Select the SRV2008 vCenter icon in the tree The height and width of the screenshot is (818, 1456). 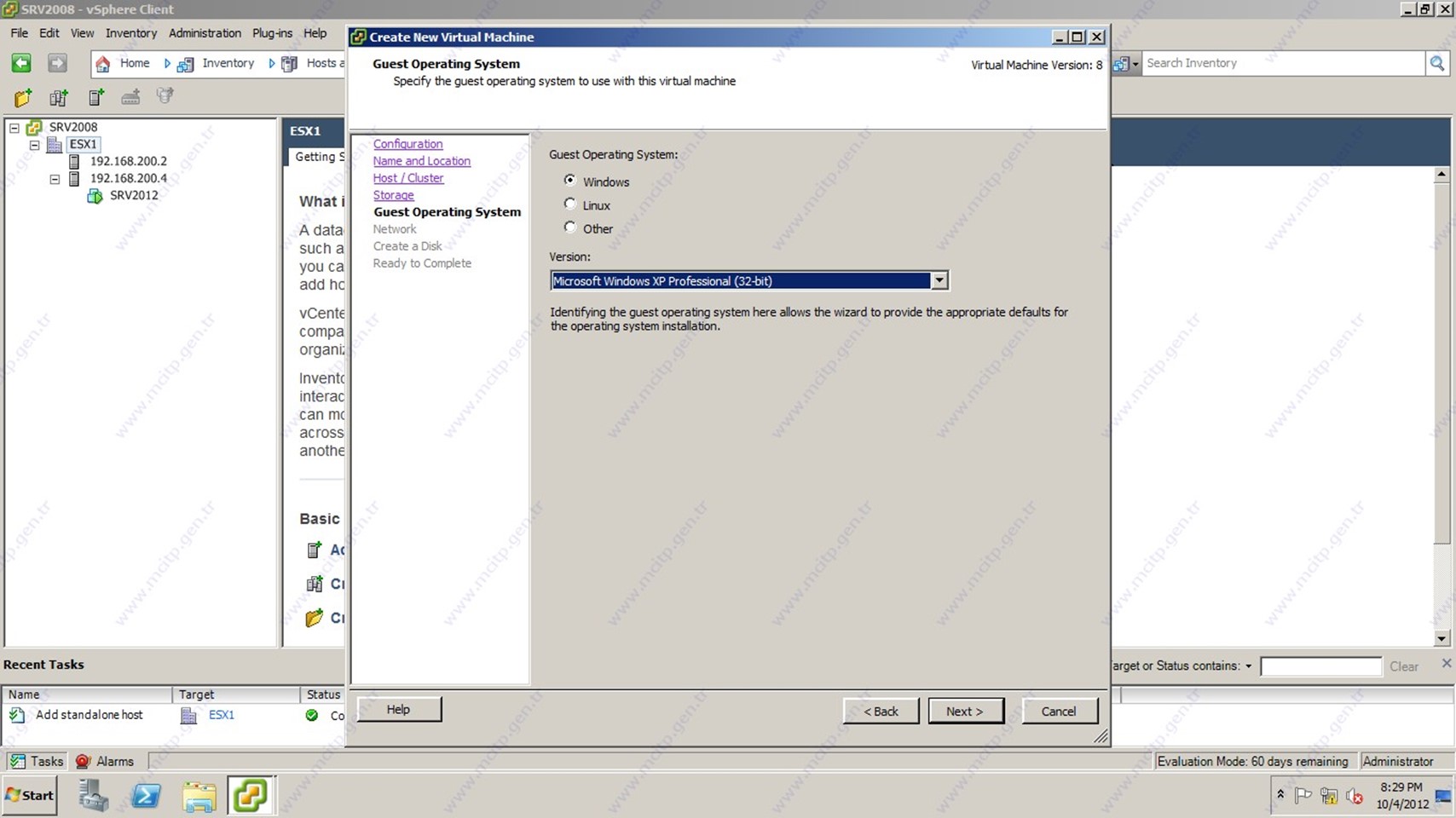coord(34,127)
